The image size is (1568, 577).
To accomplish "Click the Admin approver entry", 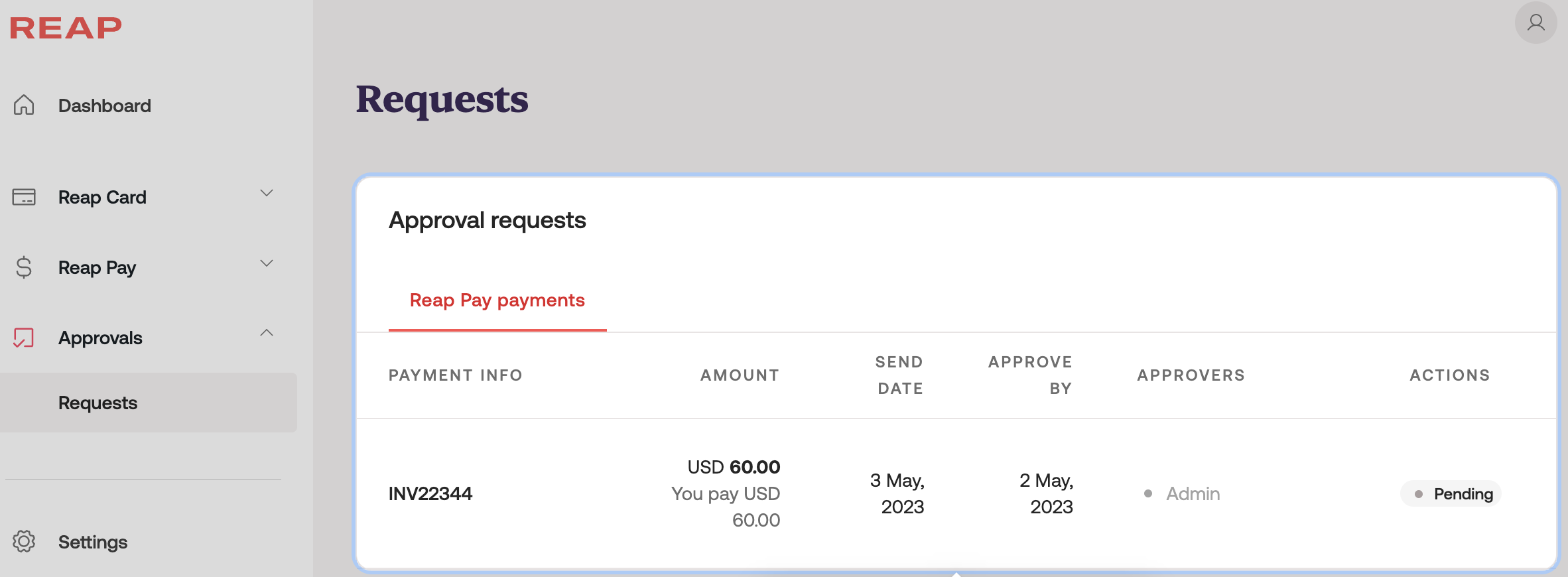I will [1193, 493].
